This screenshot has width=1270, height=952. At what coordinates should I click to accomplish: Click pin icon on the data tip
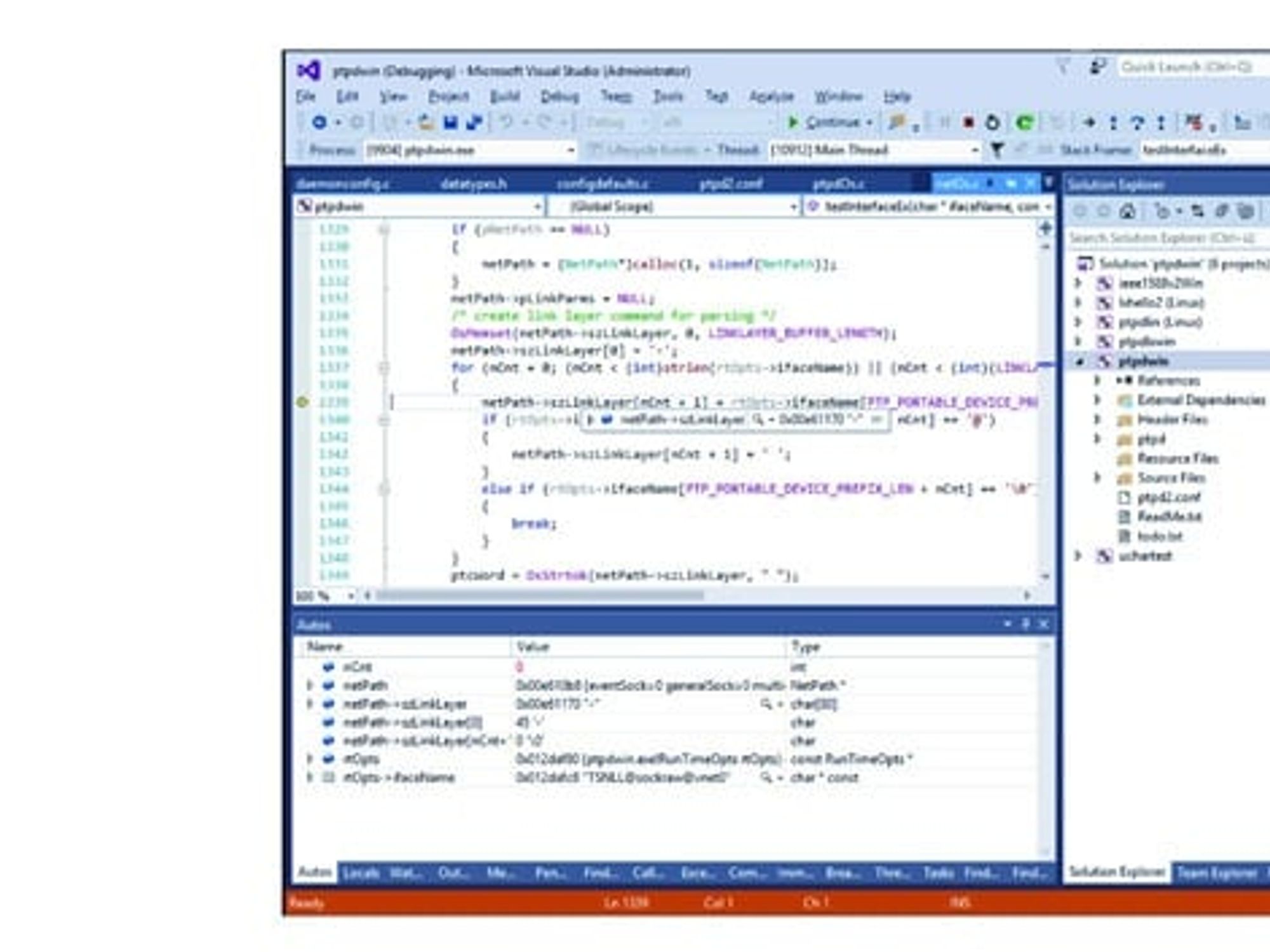click(x=876, y=420)
